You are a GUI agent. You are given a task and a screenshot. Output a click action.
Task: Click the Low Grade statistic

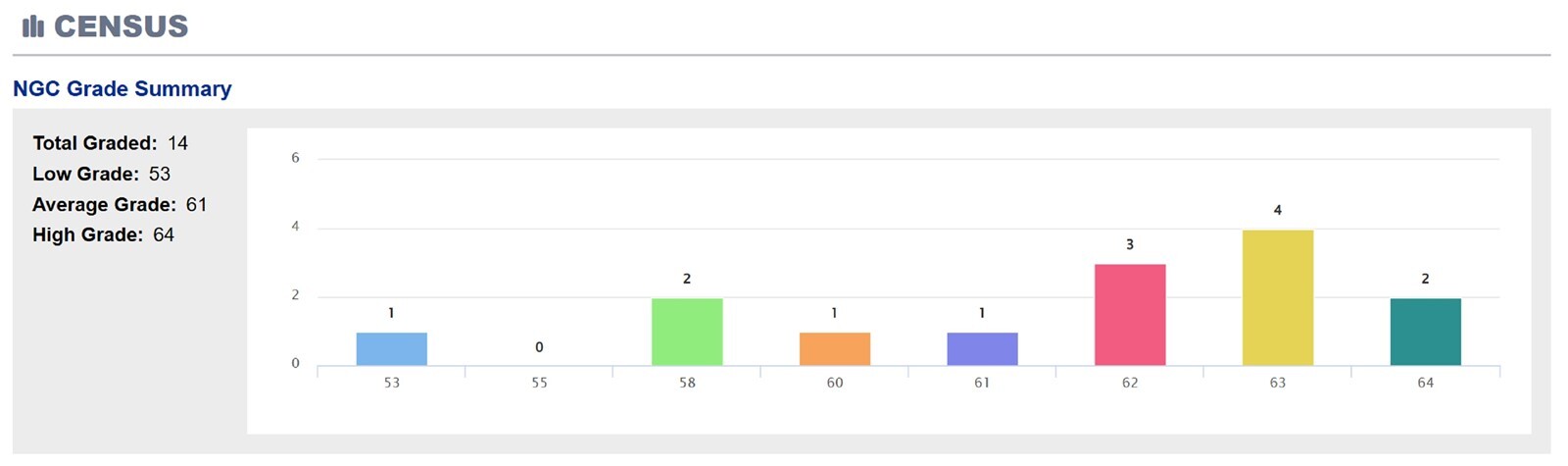pos(101,174)
